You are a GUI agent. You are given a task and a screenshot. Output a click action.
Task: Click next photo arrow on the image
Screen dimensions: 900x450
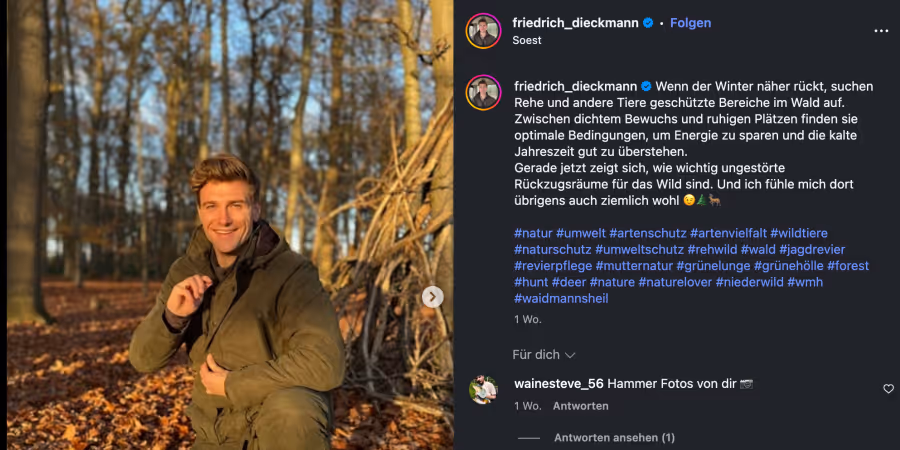pyautogui.click(x=432, y=296)
